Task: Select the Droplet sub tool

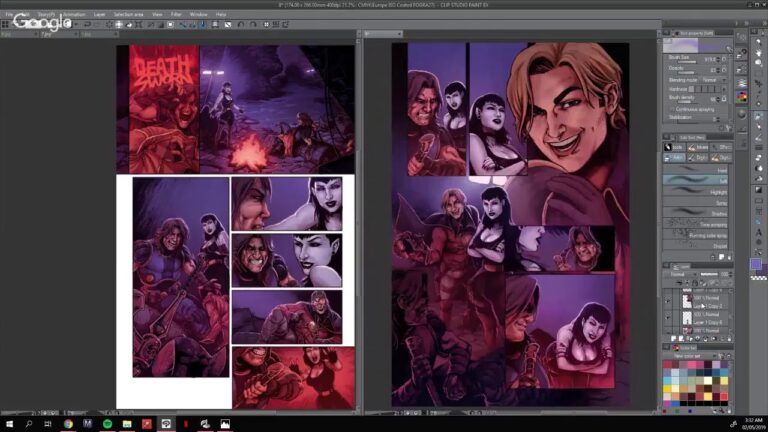Action: coord(696,246)
